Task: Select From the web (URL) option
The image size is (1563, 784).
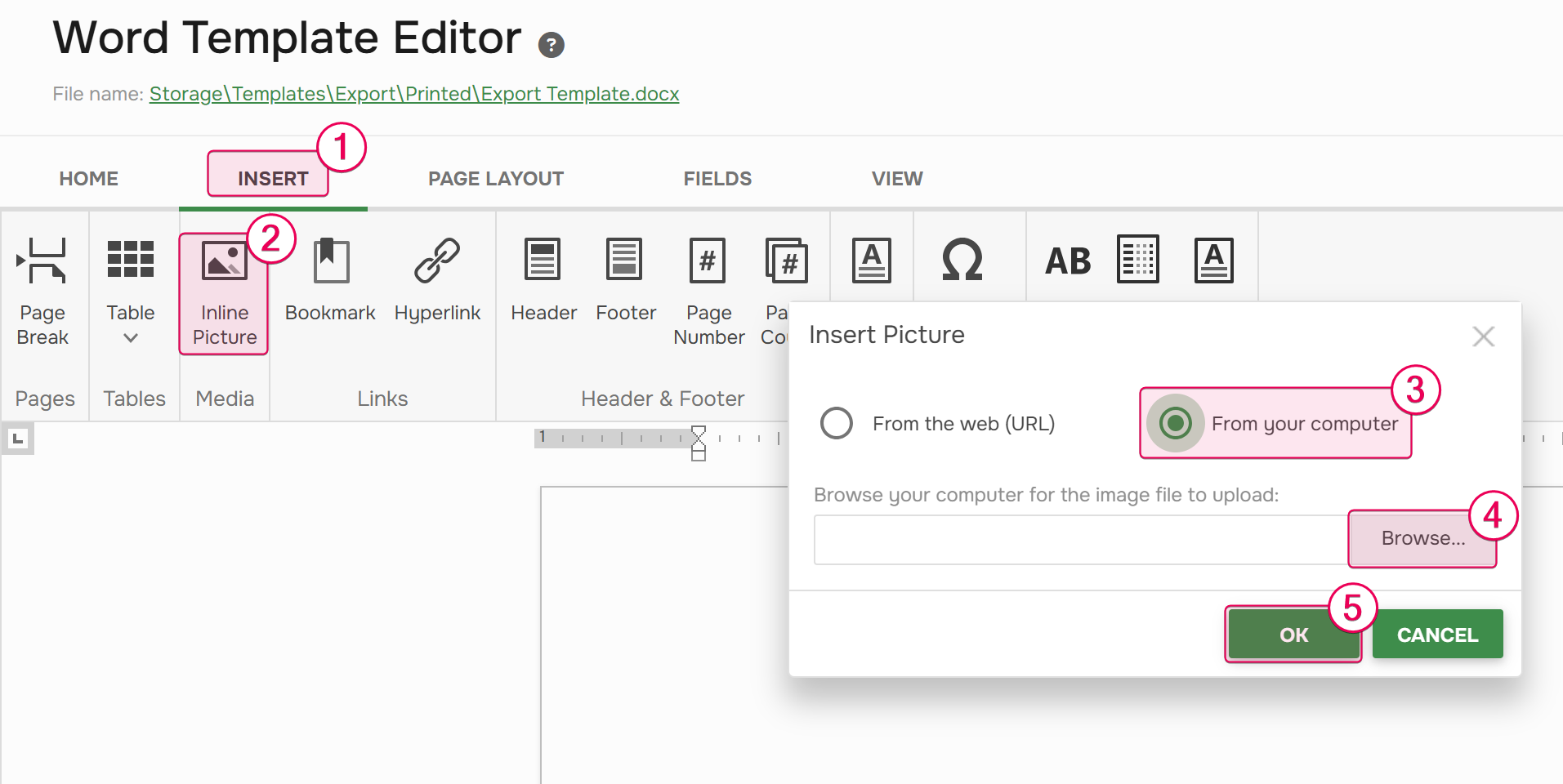Action: [x=938, y=423]
